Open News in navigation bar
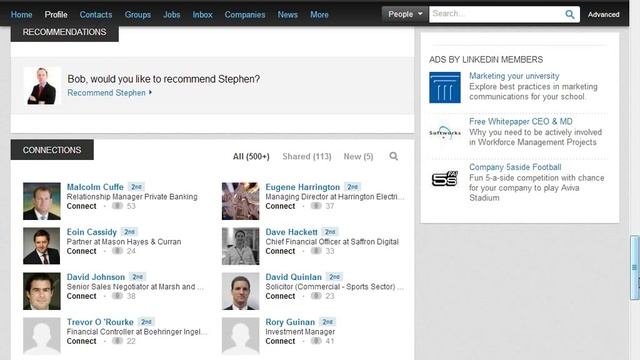This screenshot has height=360, width=640. [288, 15]
